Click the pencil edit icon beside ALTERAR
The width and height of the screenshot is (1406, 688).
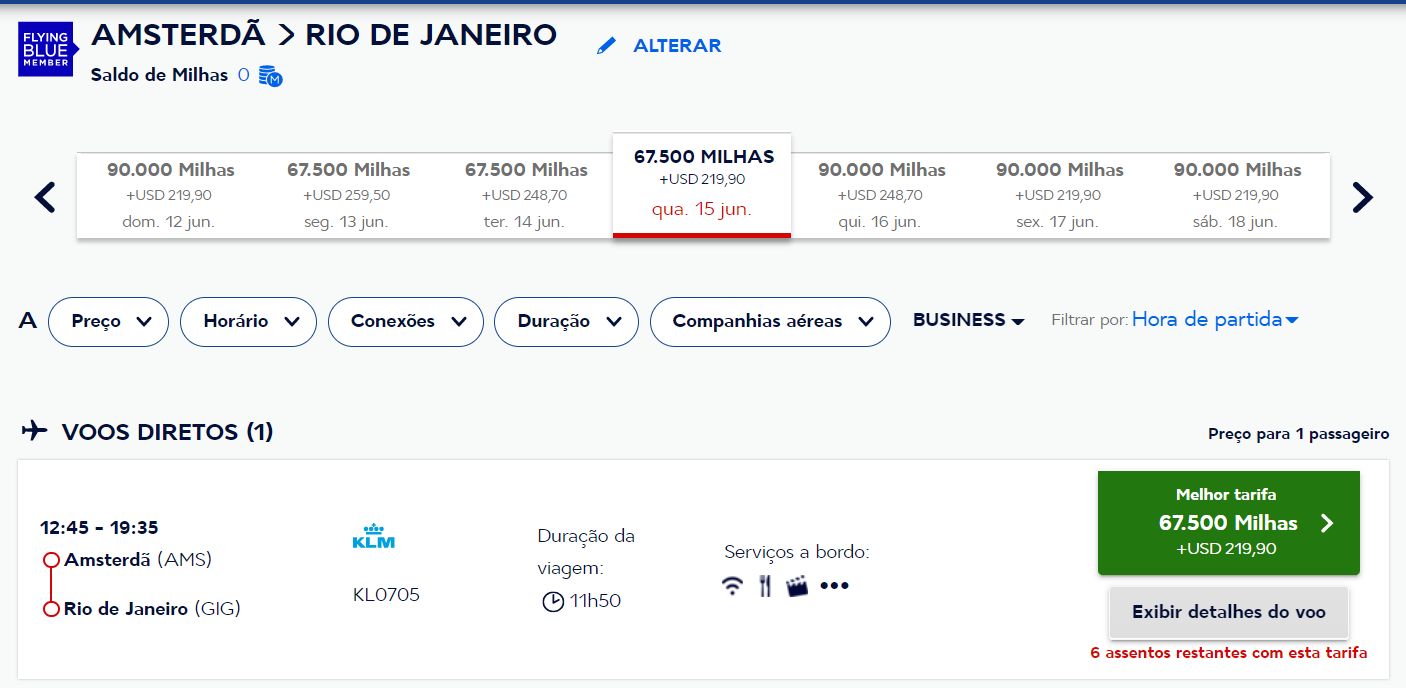[x=606, y=46]
